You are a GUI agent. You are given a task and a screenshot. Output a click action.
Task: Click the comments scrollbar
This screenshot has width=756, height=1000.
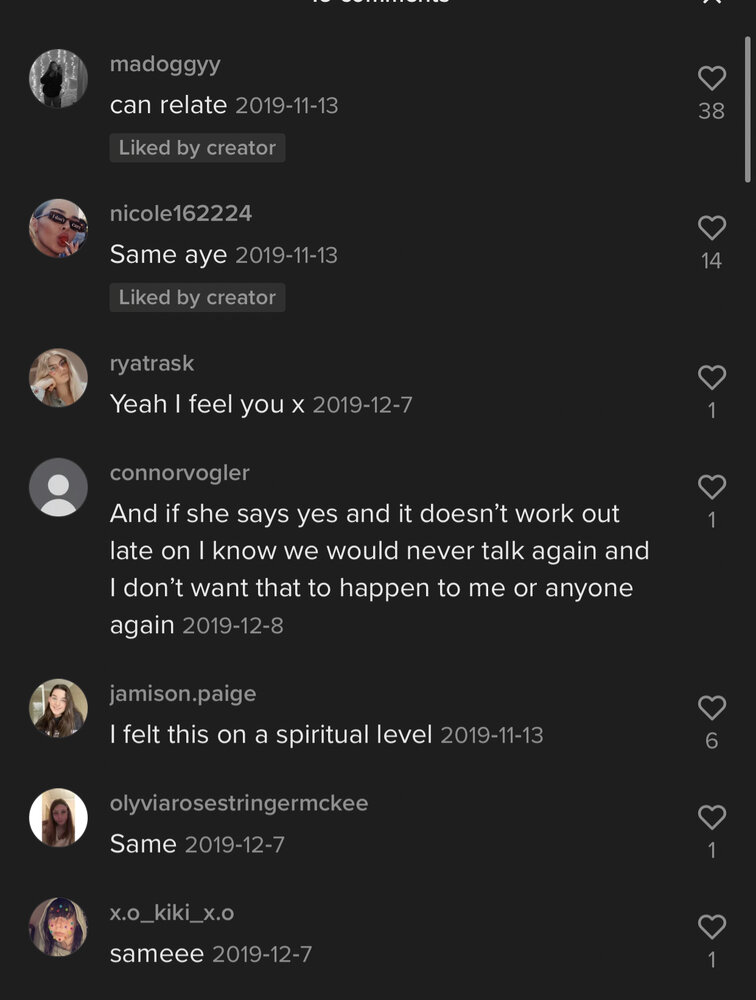coord(747,110)
